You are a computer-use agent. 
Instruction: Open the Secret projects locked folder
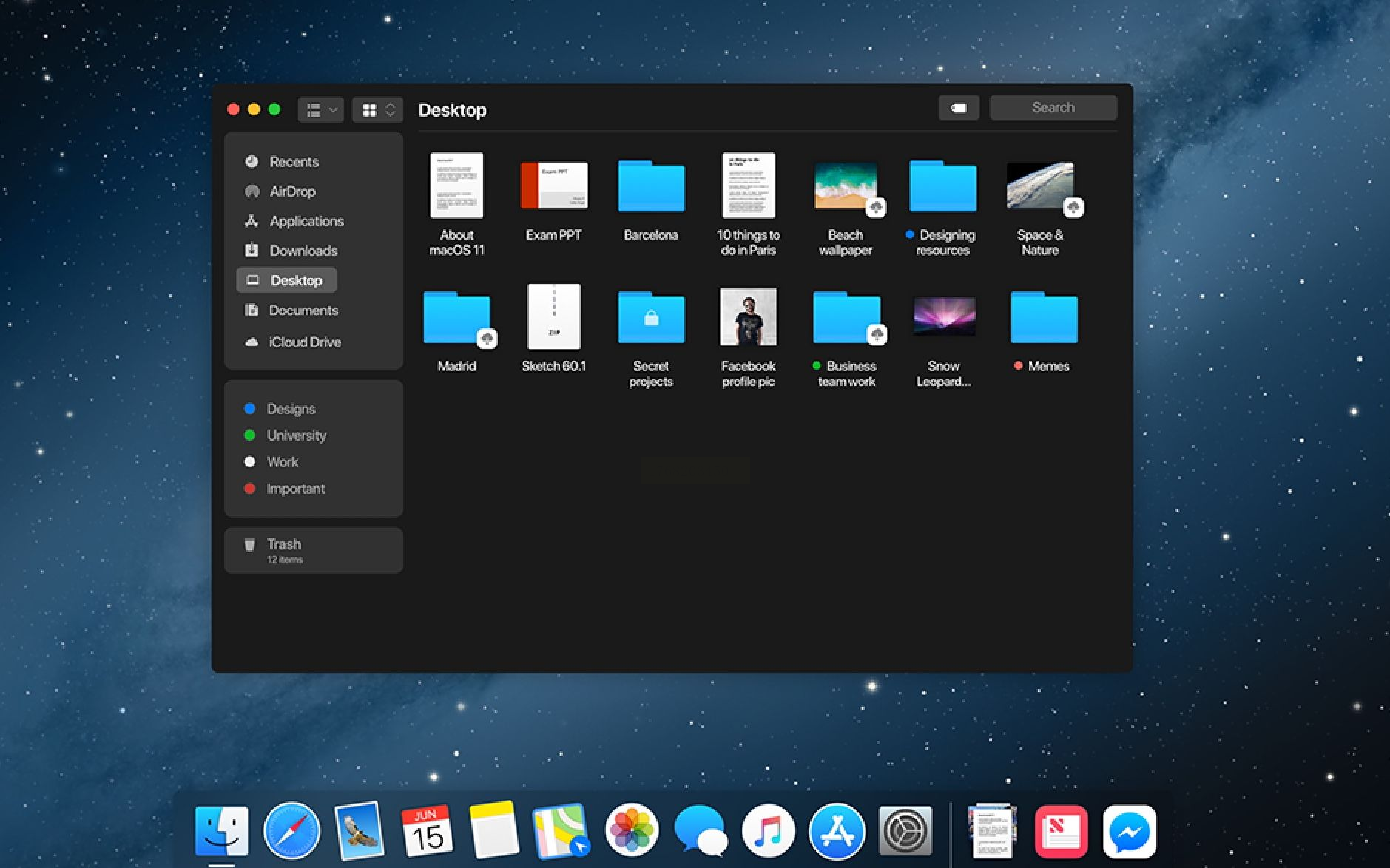(x=650, y=319)
